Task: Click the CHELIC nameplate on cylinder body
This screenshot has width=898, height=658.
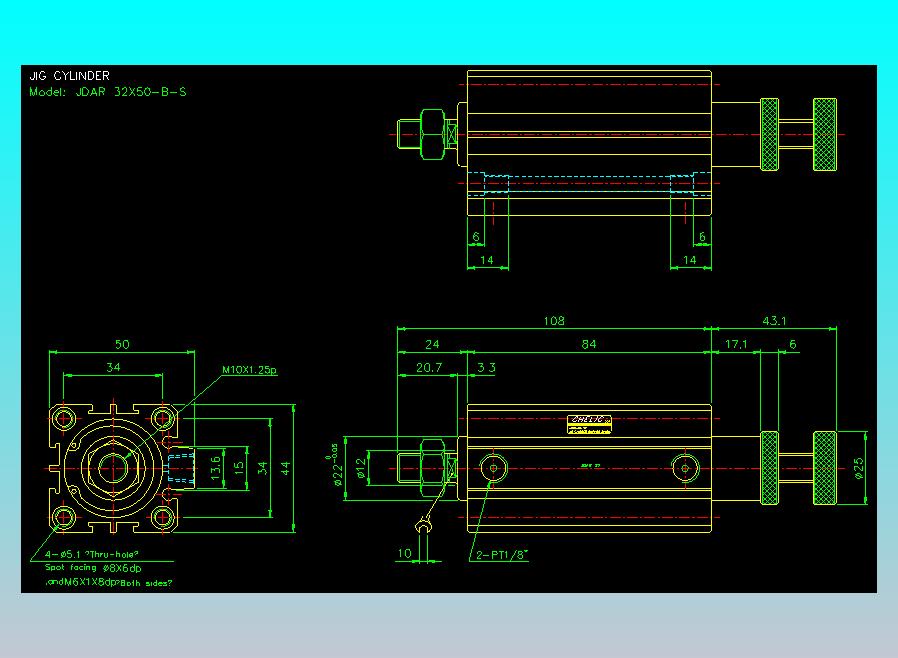Action: point(589,424)
